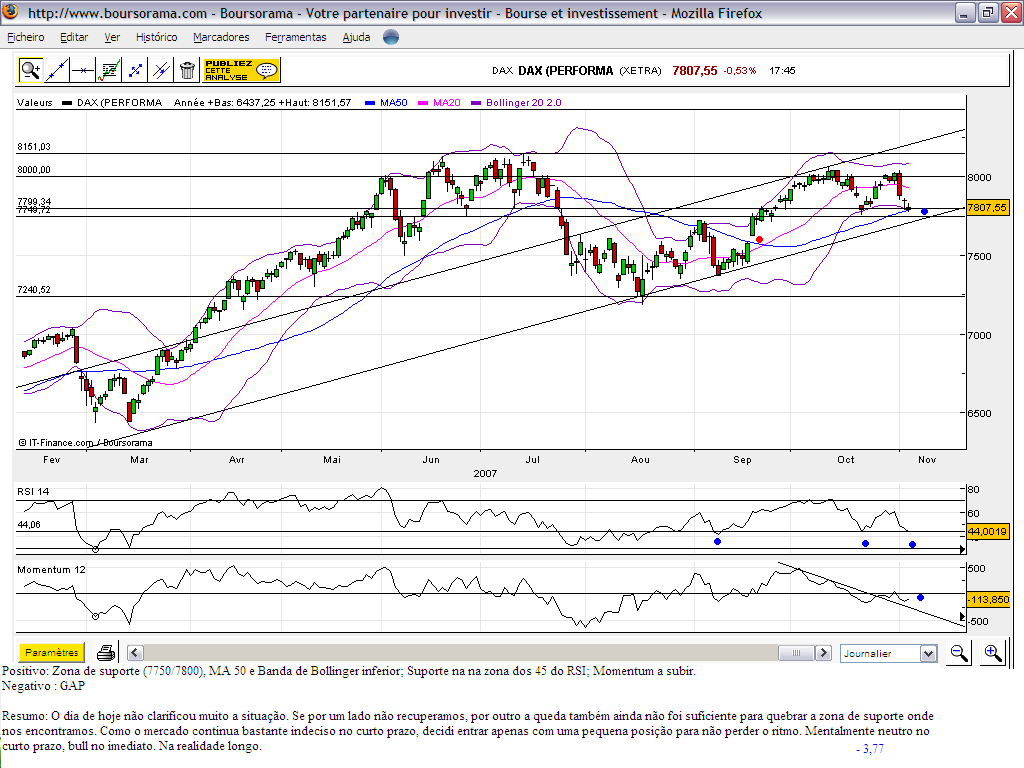The width and height of the screenshot is (1024, 768).
Task: Click the MA50 legend label
Action: tap(393, 103)
